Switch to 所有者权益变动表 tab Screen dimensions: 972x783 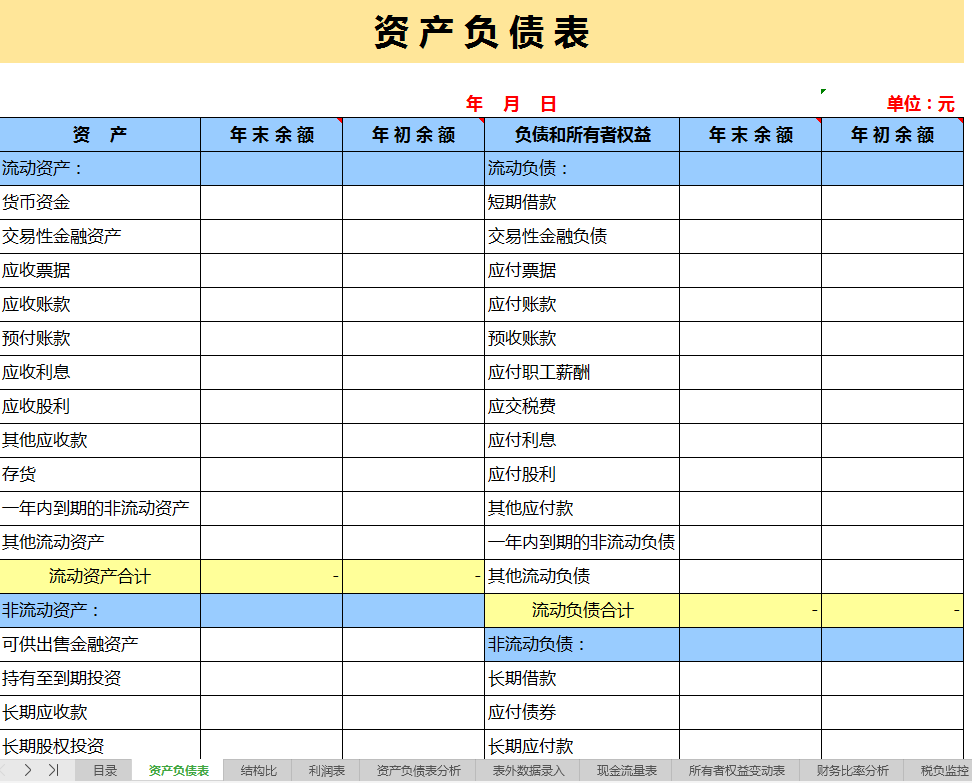[736, 771]
